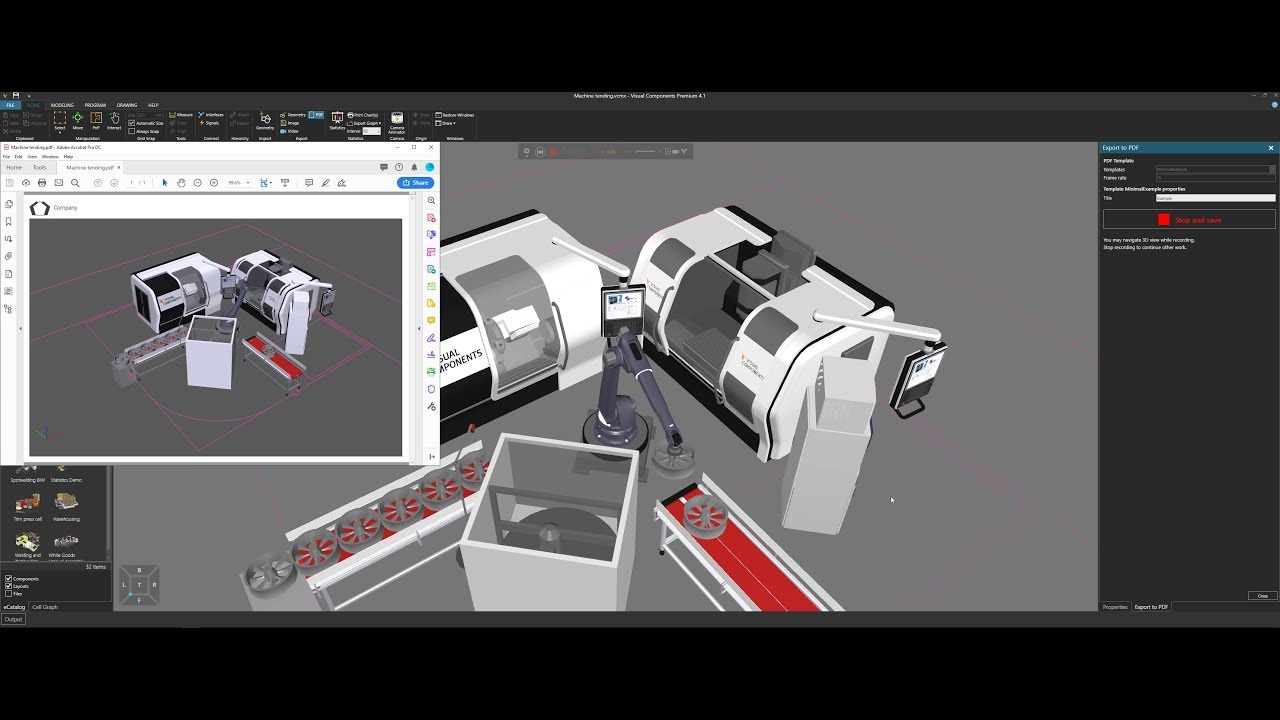The width and height of the screenshot is (1280, 720).
Task: Uncheck the Layouts filter checkbox
Action: [9, 586]
